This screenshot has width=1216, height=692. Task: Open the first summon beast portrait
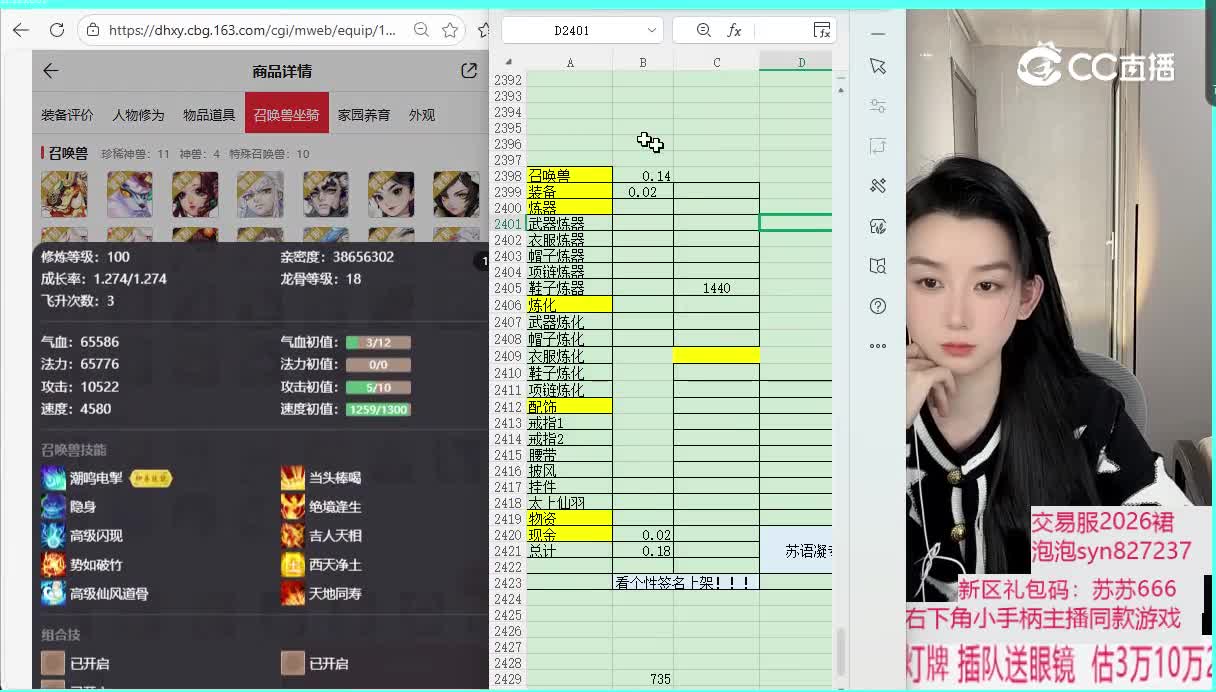coord(64,194)
